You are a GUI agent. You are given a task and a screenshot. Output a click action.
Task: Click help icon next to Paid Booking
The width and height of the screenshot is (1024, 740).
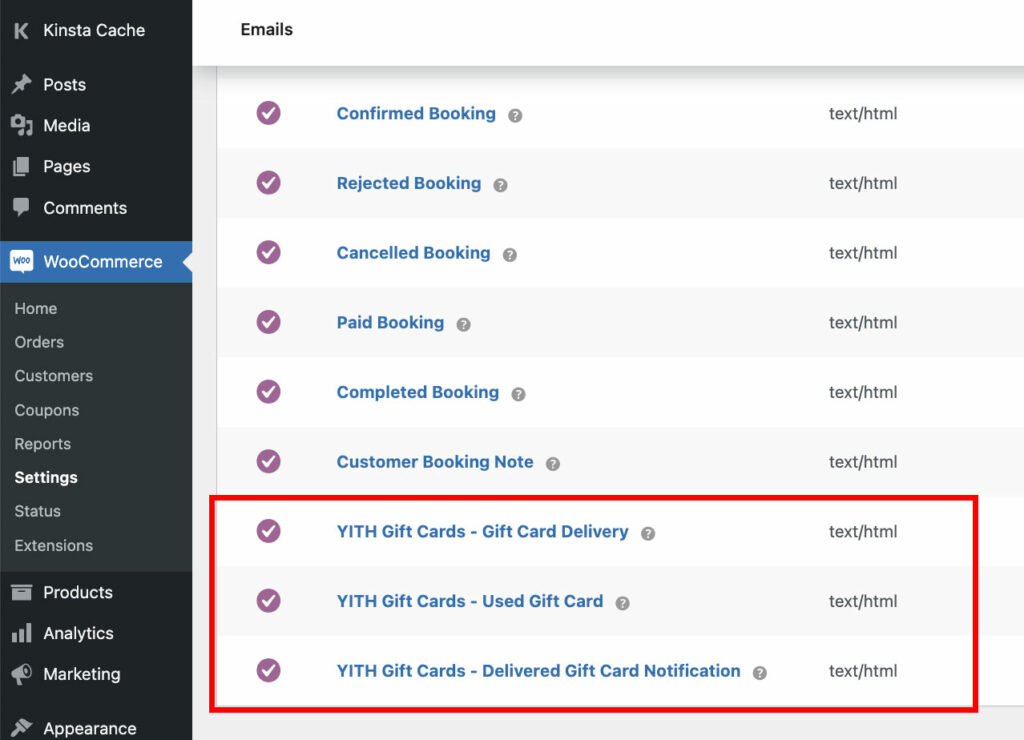point(463,325)
